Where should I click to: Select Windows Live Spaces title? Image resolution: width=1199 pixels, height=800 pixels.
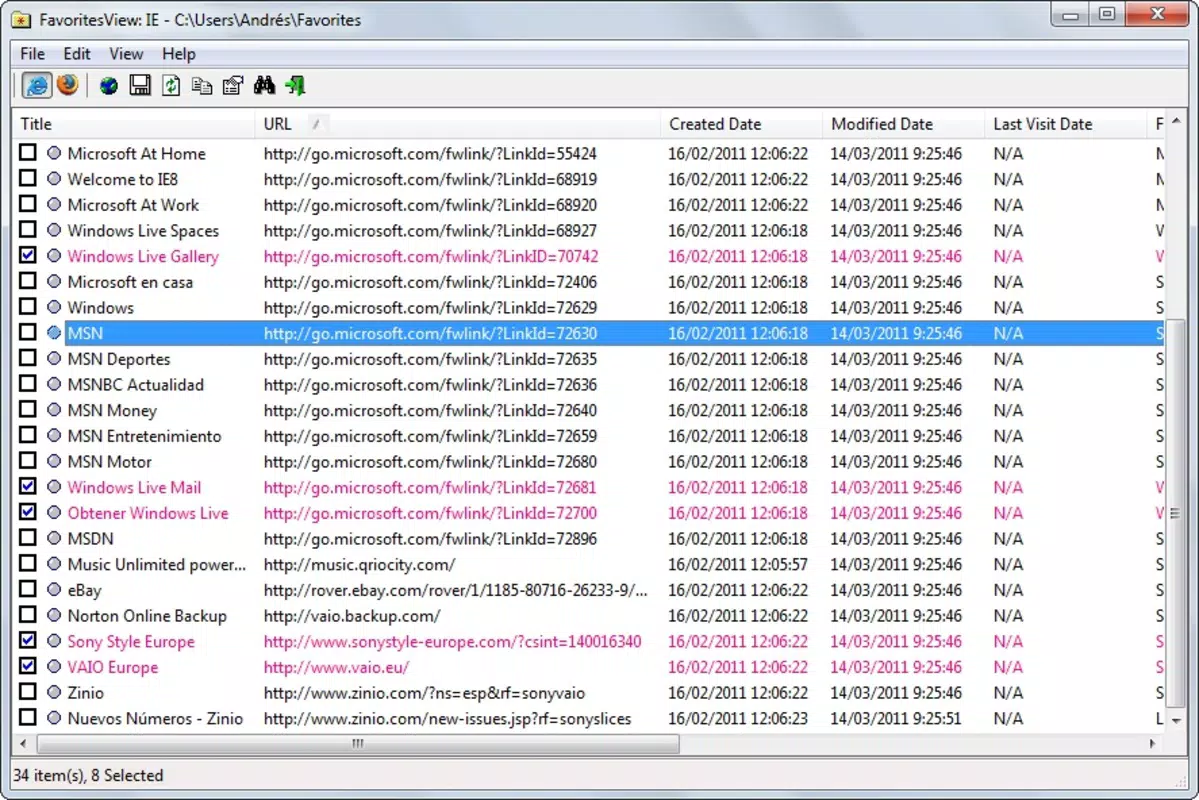[x=143, y=230]
